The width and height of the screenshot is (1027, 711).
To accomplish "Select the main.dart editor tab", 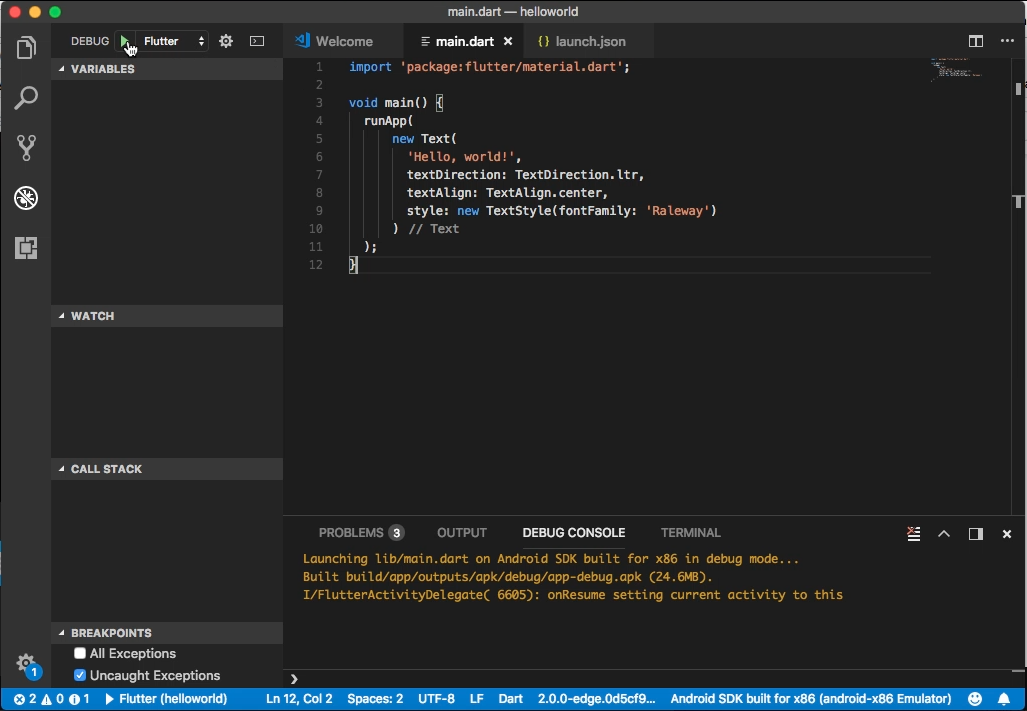I will tap(464, 41).
